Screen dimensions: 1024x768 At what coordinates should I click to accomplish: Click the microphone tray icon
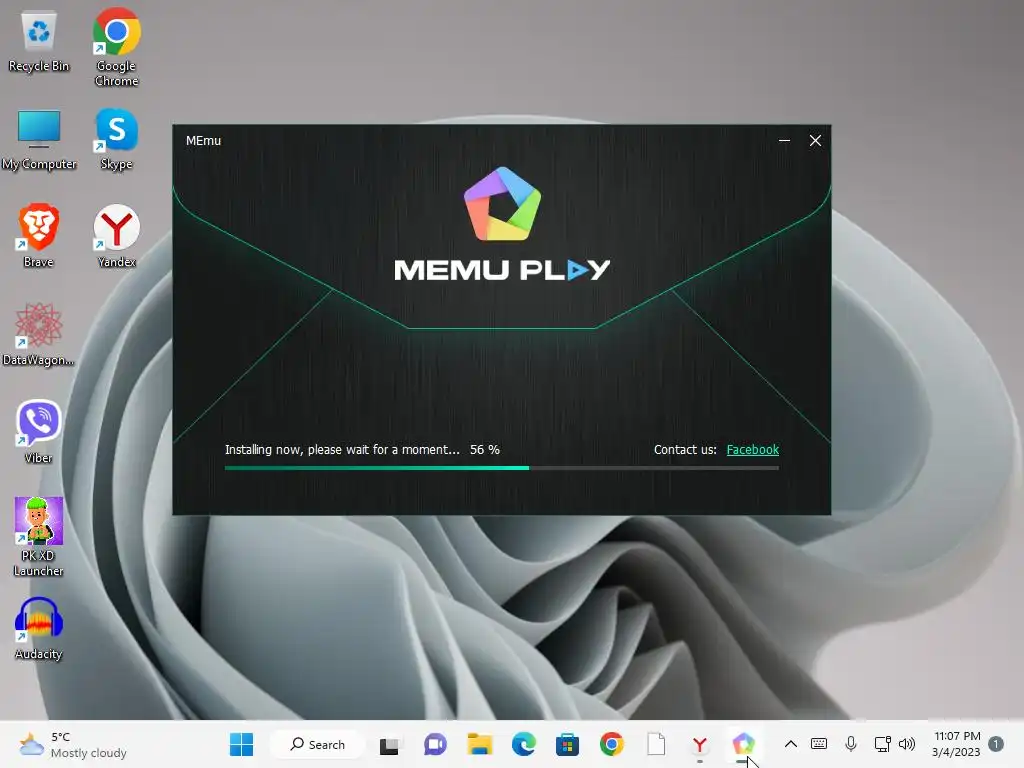click(850, 744)
